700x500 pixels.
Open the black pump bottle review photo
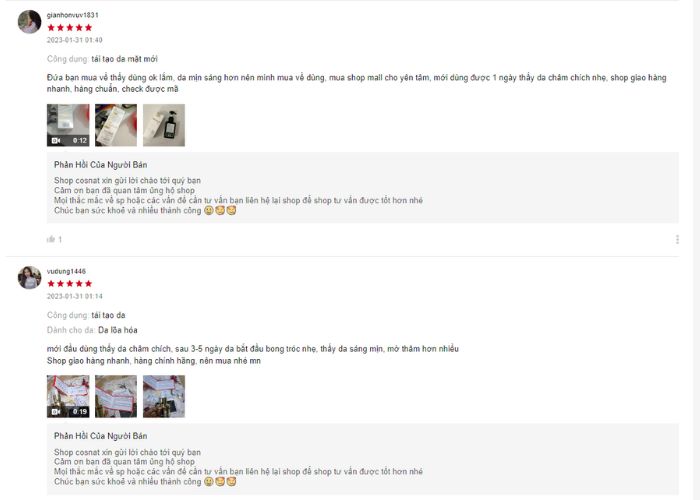(x=164, y=125)
